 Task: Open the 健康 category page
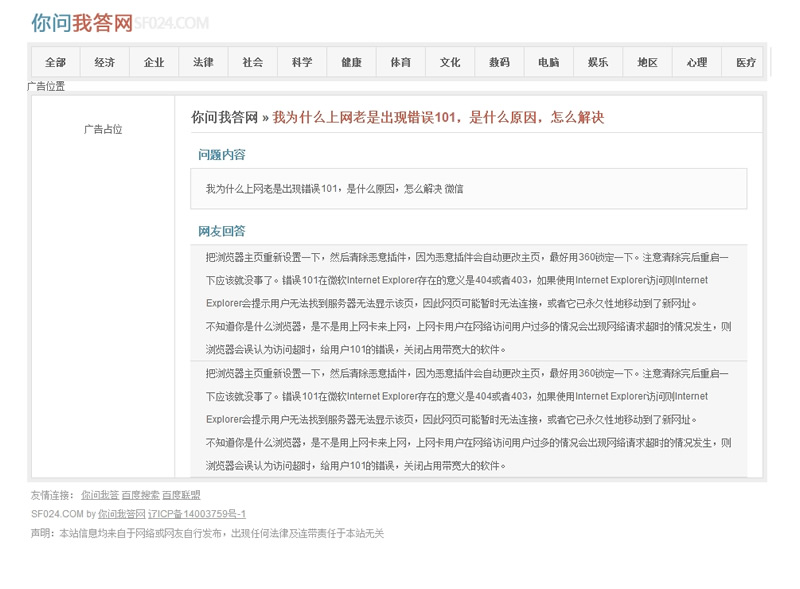pyautogui.click(x=351, y=62)
